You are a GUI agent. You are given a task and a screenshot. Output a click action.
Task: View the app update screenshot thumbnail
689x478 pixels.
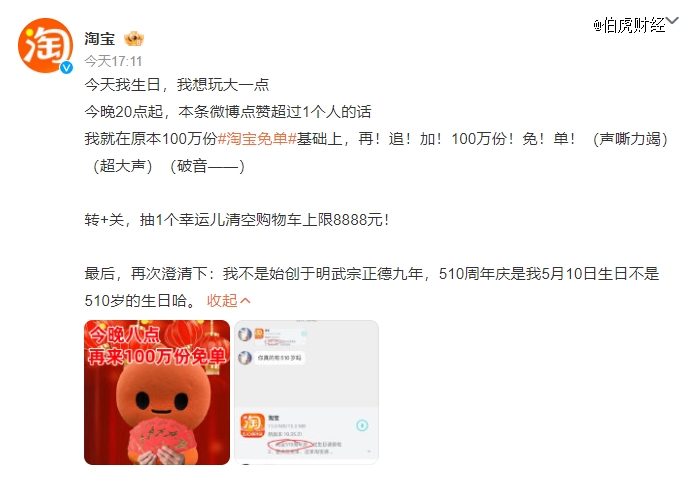pyautogui.click(x=306, y=392)
